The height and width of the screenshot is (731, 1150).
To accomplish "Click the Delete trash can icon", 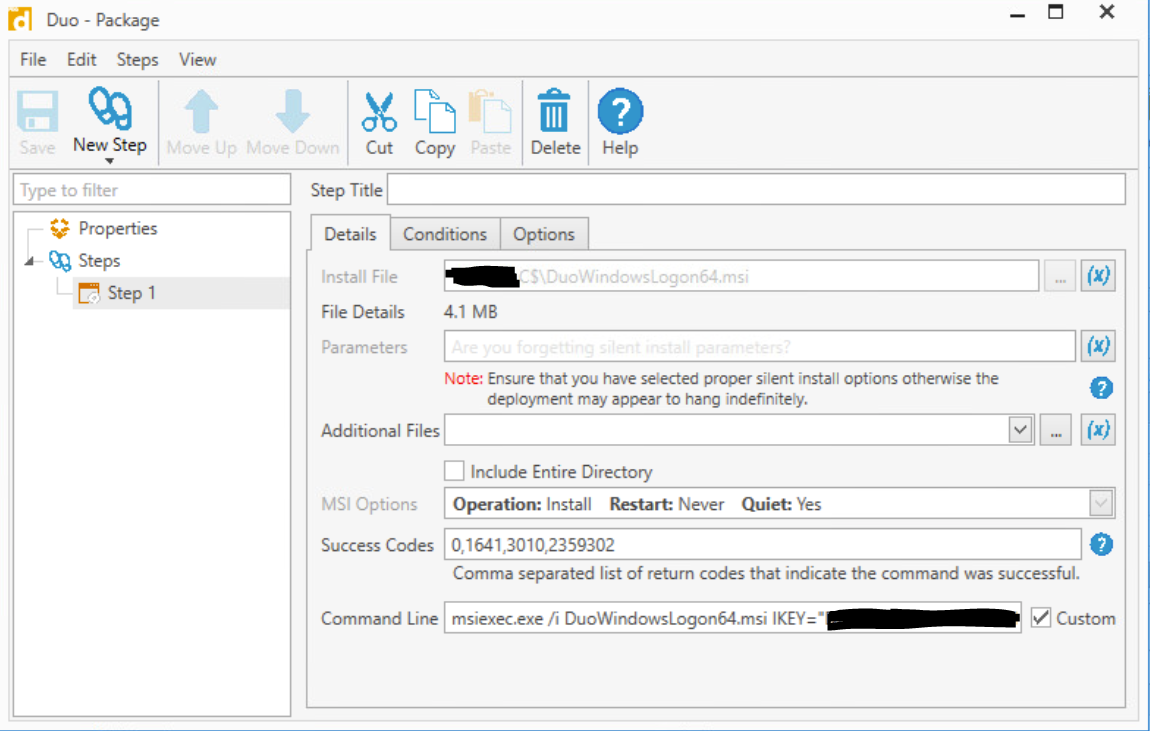I will [x=554, y=110].
